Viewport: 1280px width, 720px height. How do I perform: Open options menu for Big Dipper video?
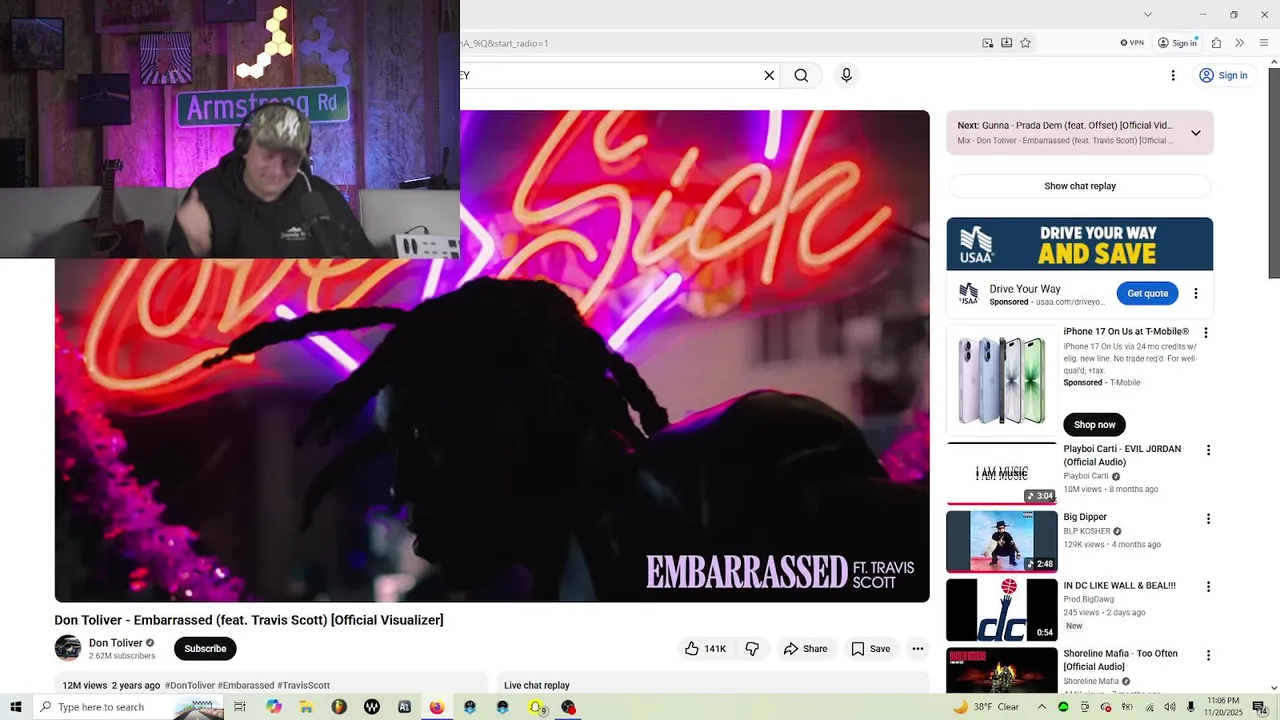[x=1208, y=519]
